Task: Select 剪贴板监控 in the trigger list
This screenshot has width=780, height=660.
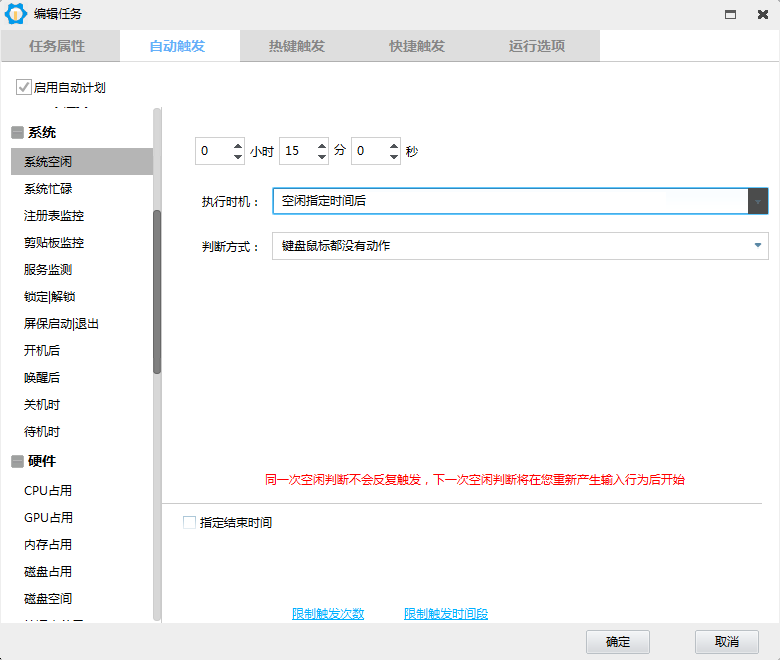Action: tap(54, 243)
